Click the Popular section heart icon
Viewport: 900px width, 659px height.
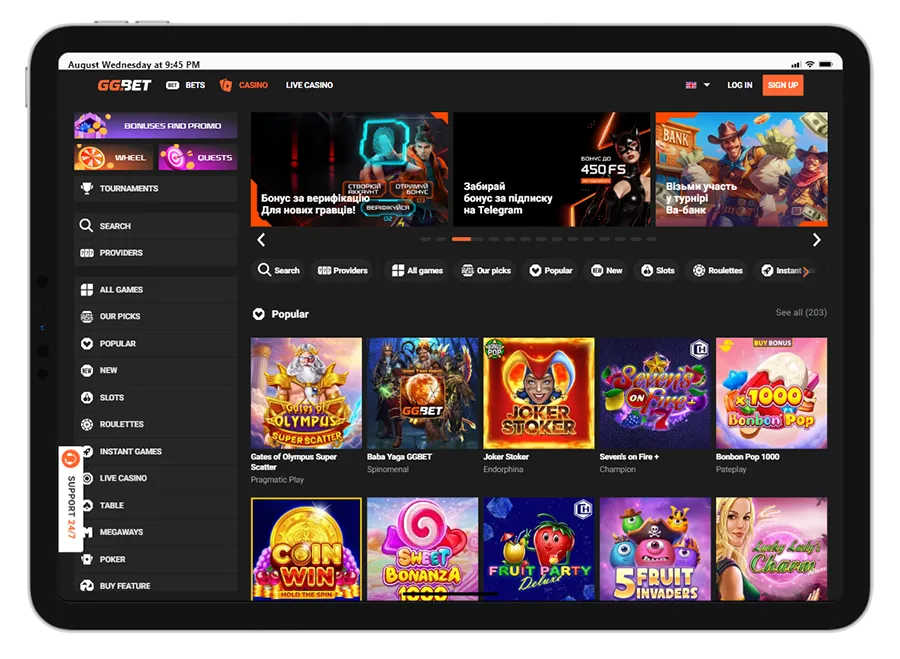tap(259, 314)
